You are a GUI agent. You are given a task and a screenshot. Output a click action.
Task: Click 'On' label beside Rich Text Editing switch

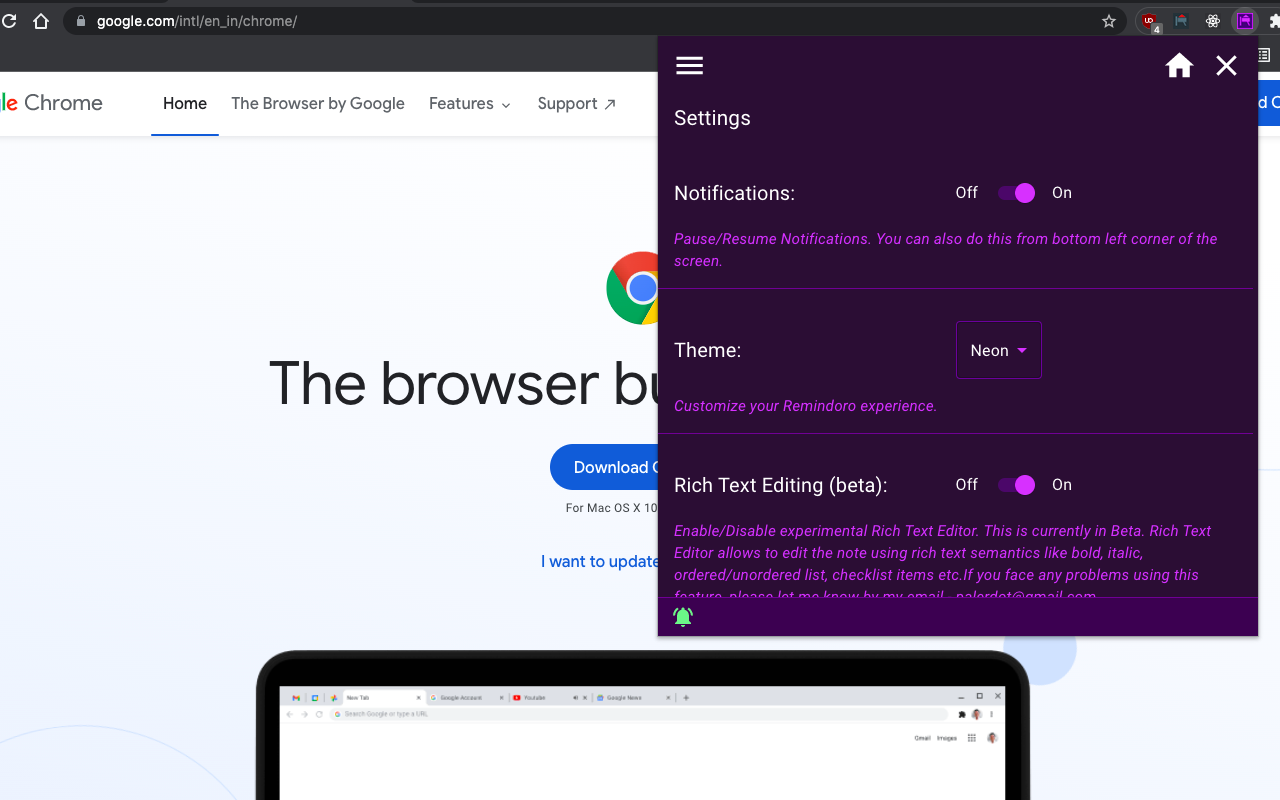(1062, 485)
